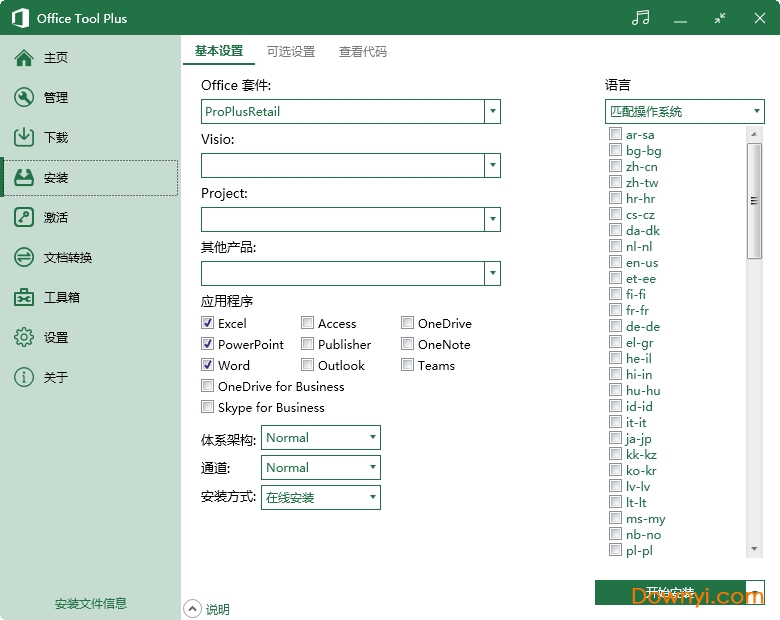Screen dimensions: 780x620
Task: Open the 在线安装 install method dropdown
Action: [x=372, y=497]
